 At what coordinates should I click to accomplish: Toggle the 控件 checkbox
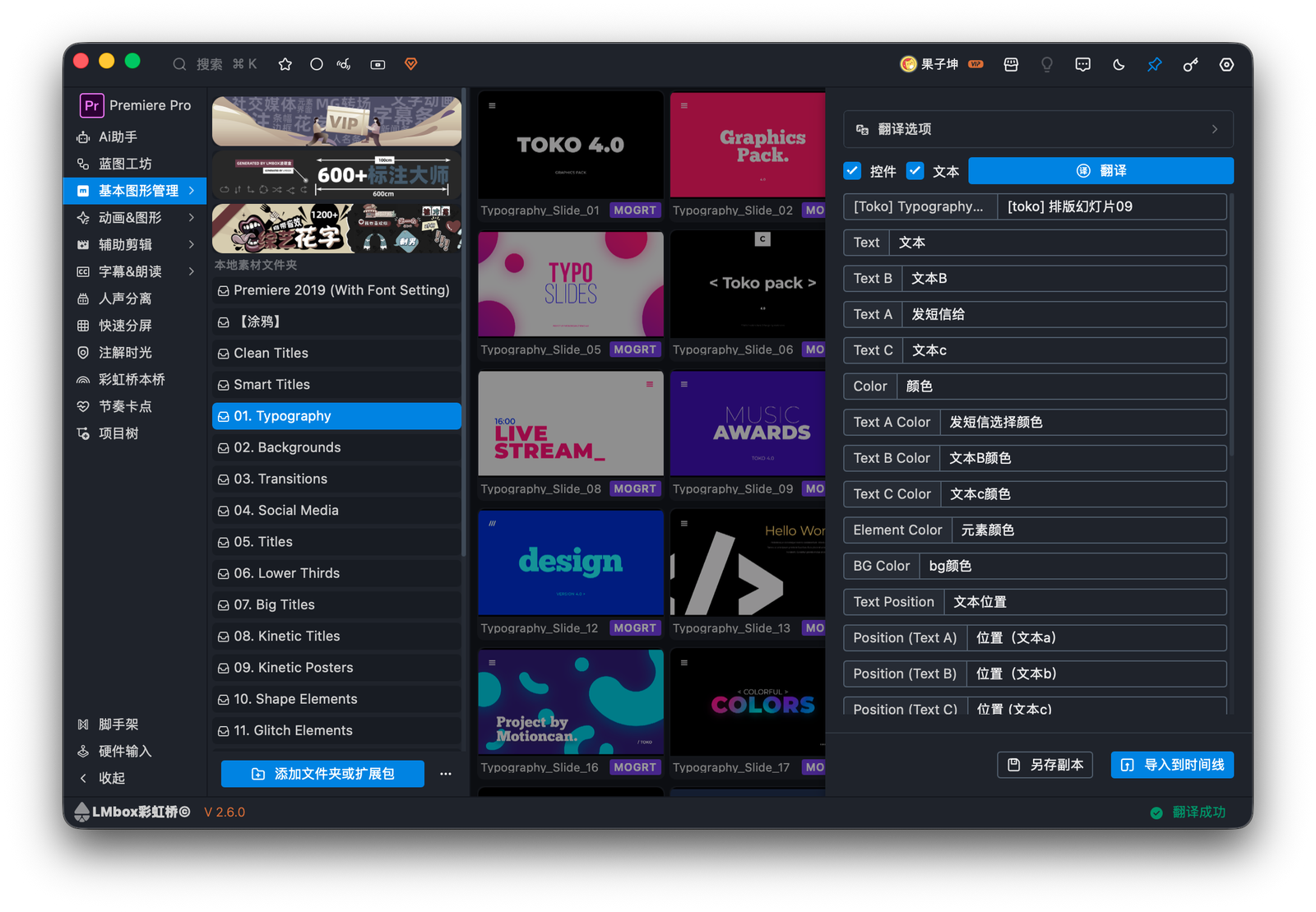[852, 170]
